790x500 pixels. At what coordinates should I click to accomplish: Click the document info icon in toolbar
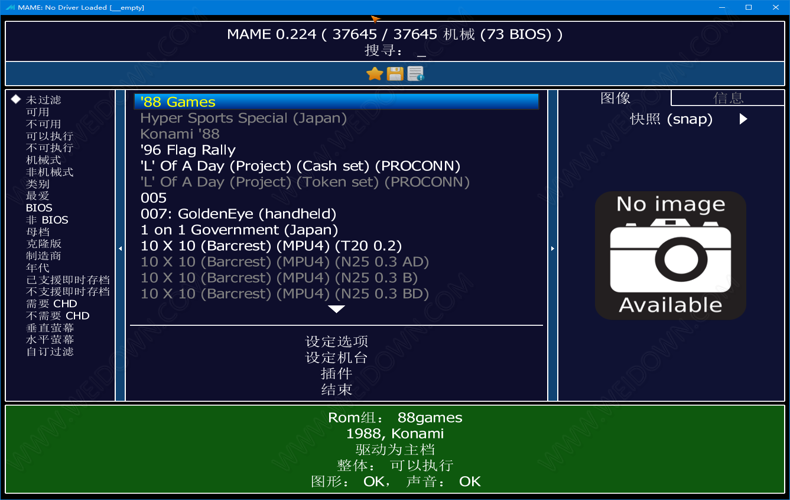tap(416, 74)
